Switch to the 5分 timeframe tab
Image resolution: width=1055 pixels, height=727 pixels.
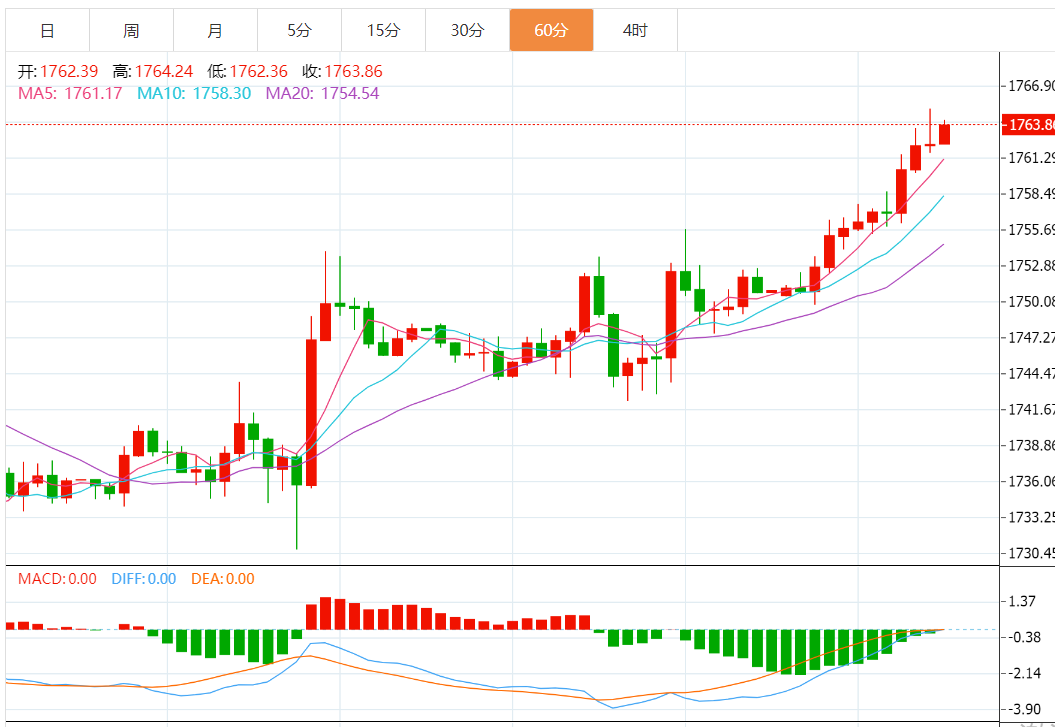pyautogui.click(x=299, y=30)
